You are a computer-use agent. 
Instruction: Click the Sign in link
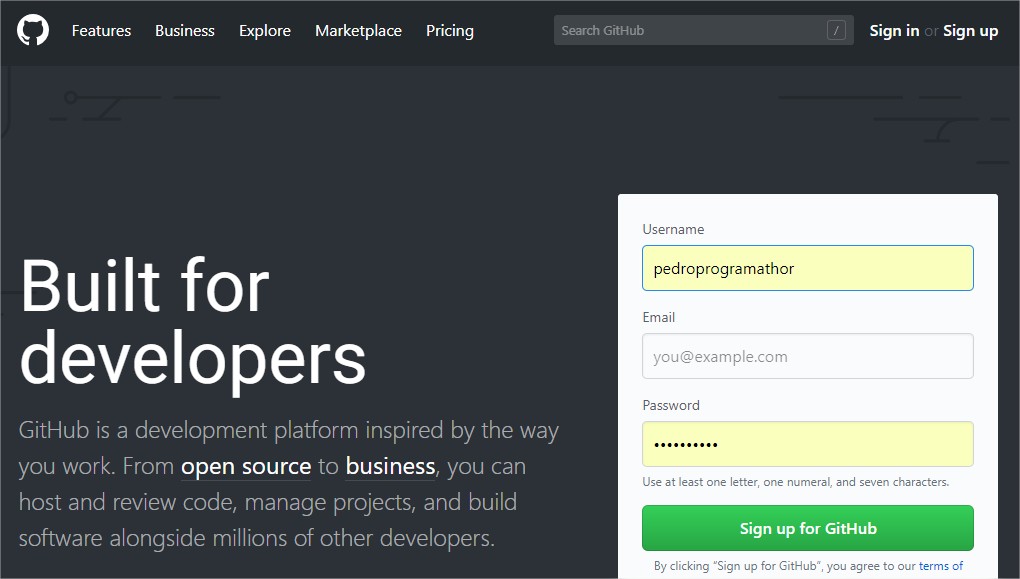click(893, 30)
